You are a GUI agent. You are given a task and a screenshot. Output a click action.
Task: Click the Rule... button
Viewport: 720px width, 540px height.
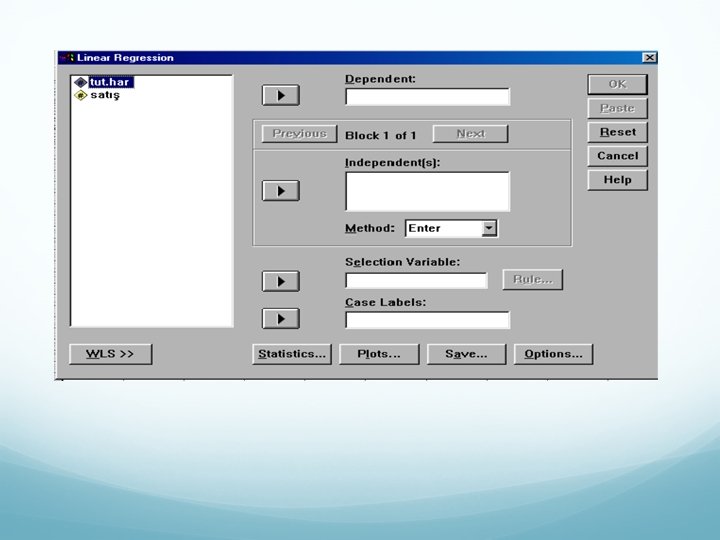[x=533, y=280]
